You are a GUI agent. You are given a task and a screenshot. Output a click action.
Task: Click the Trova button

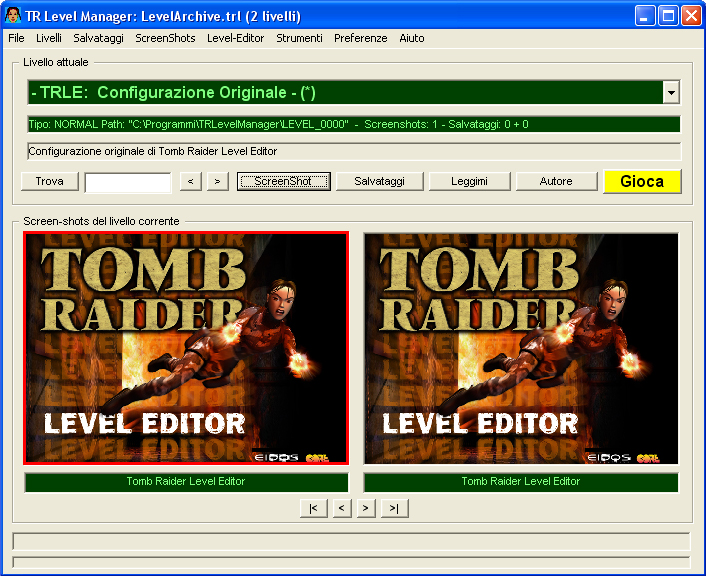pyautogui.click(x=50, y=181)
